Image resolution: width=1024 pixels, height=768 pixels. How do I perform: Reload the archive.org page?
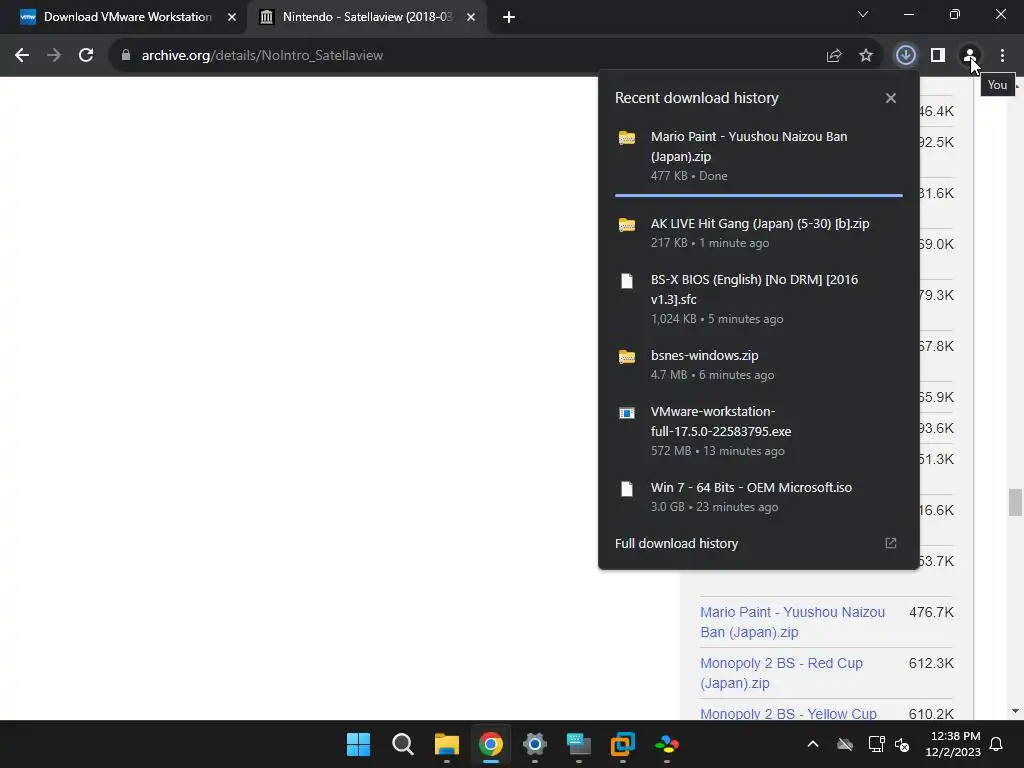pos(86,56)
